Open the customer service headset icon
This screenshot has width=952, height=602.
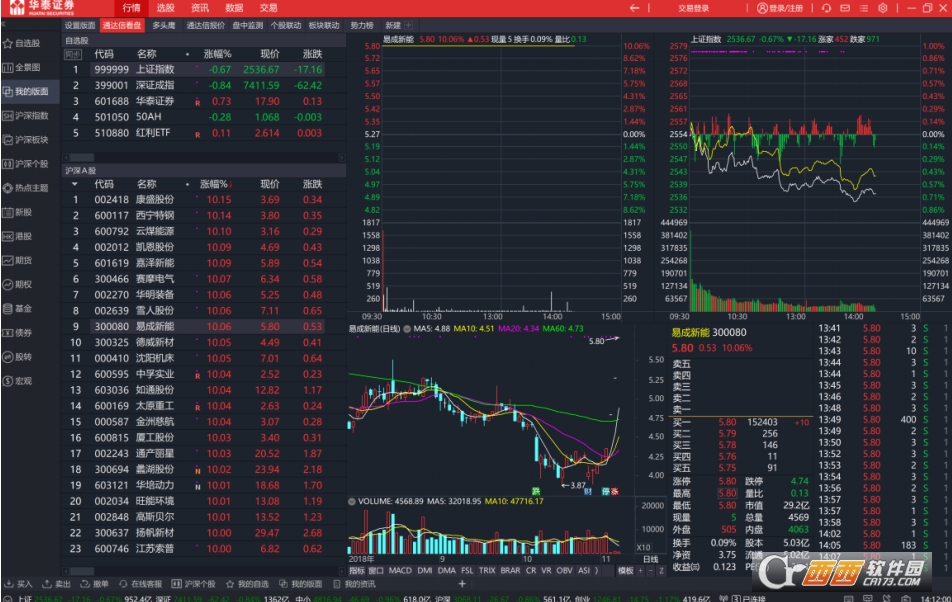click(x=826, y=8)
